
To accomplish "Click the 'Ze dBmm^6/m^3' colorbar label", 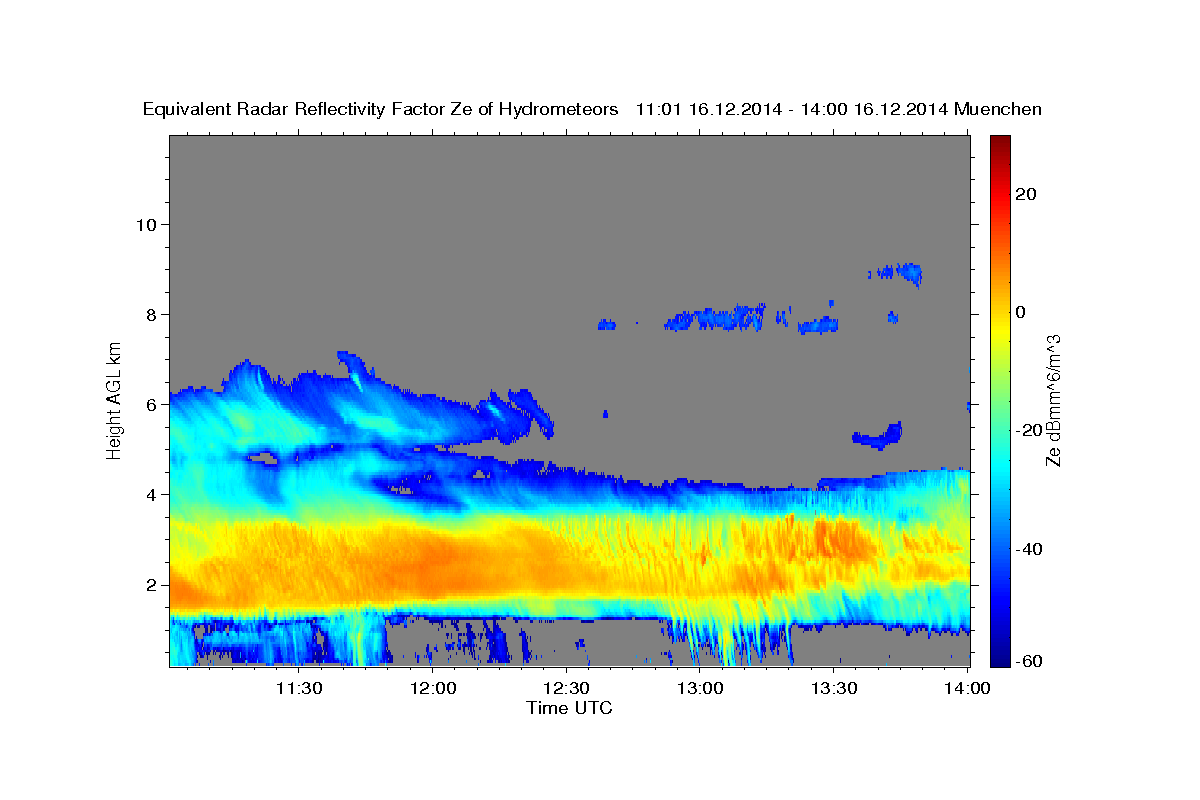I will click(x=1053, y=399).
